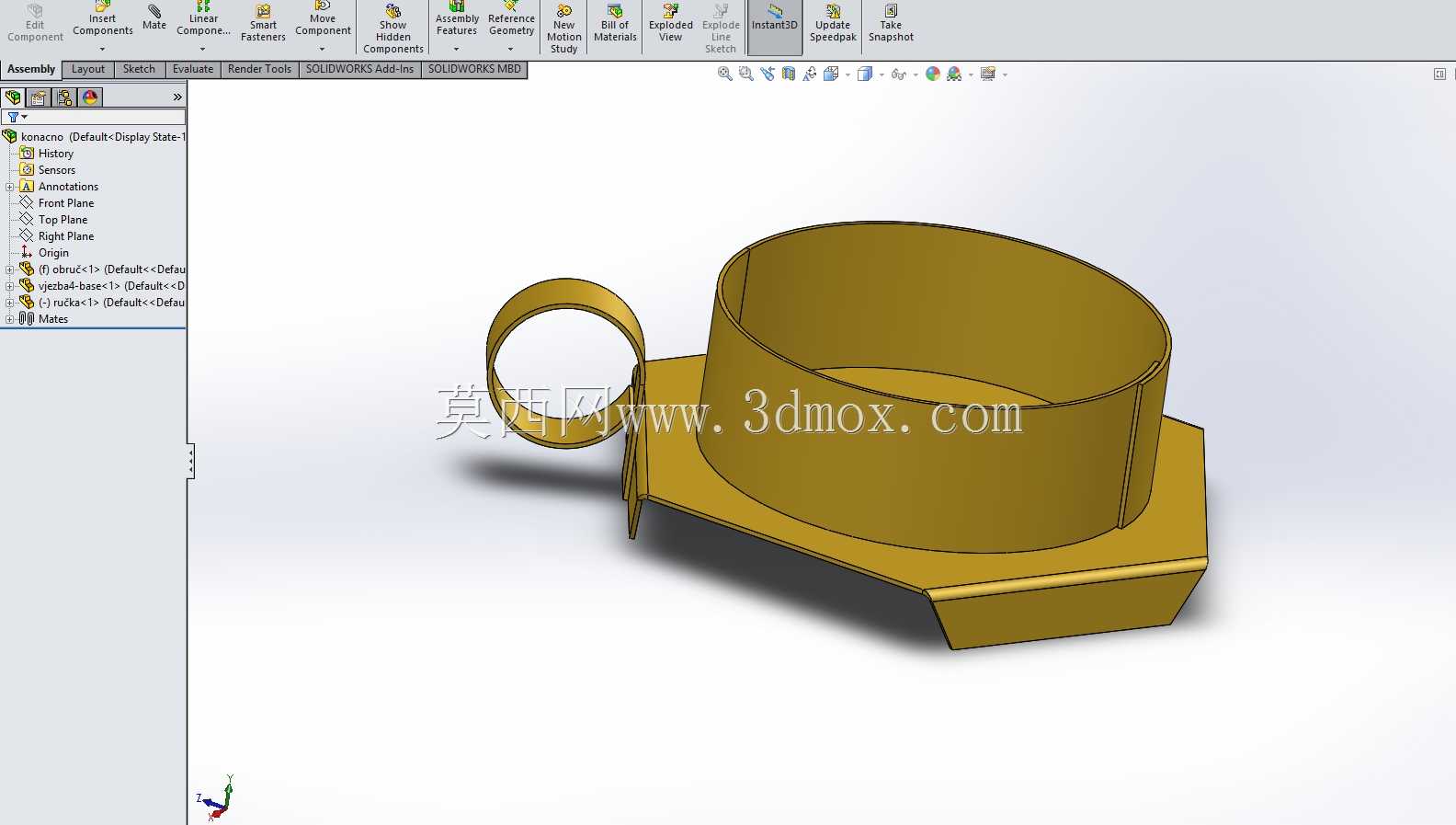This screenshot has height=825, width=1456.
Task: Select the Mate tool
Action: pyautogui.click(x=154, y=17)
